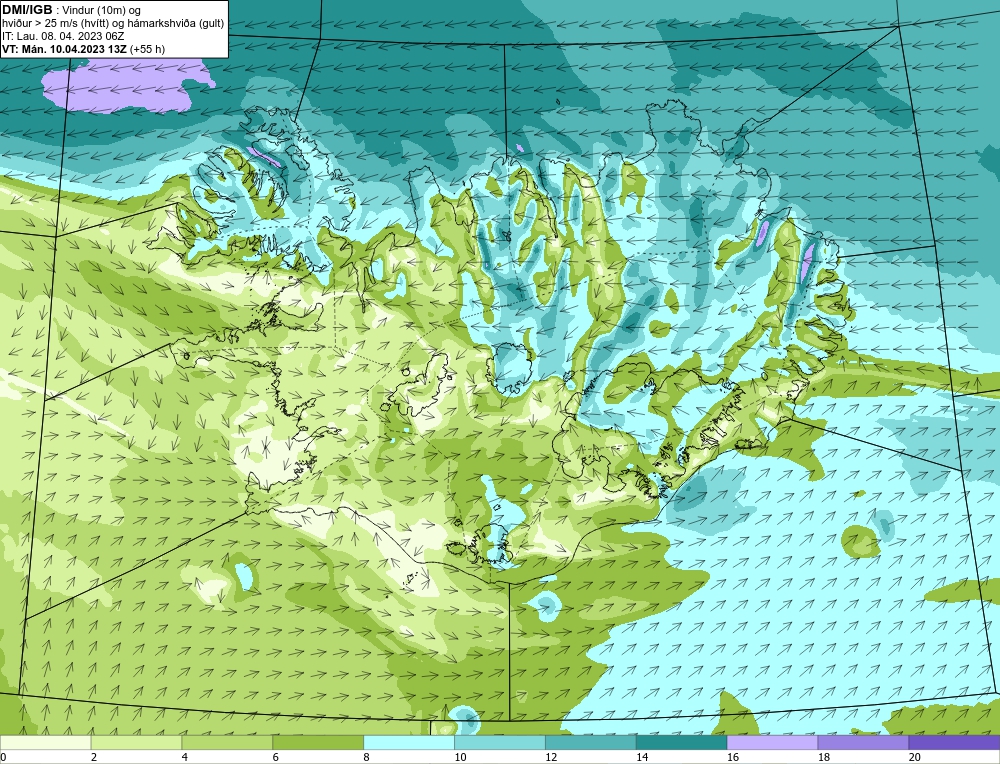Image resolution: width=1000 pixels, height=764 pixels.
Task: Click the 4–6 m/s legend color swatch
Action: coord(227,742)
